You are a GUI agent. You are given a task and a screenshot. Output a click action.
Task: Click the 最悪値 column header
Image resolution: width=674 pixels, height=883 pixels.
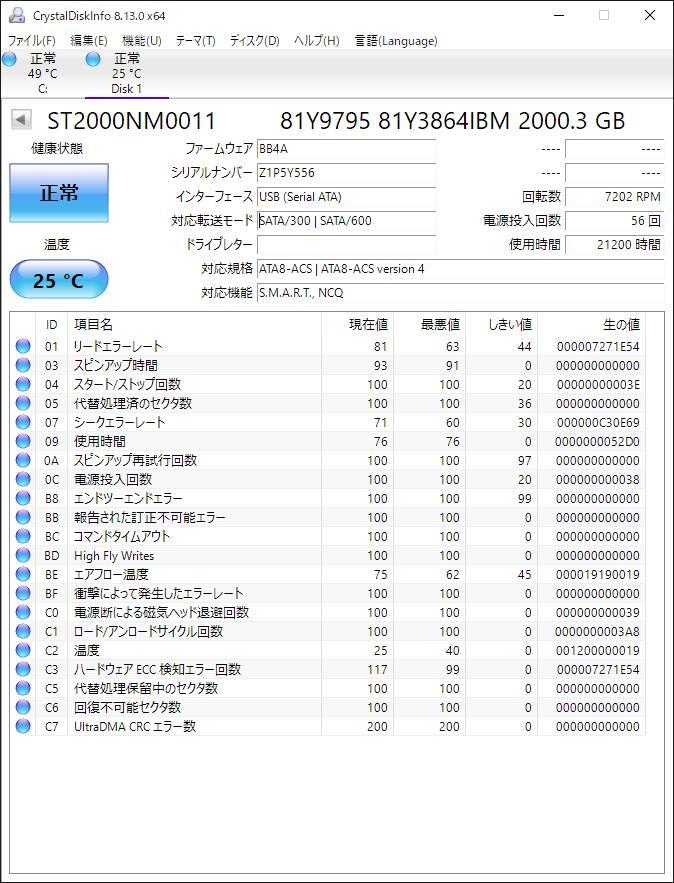click(x=430, y=324)
